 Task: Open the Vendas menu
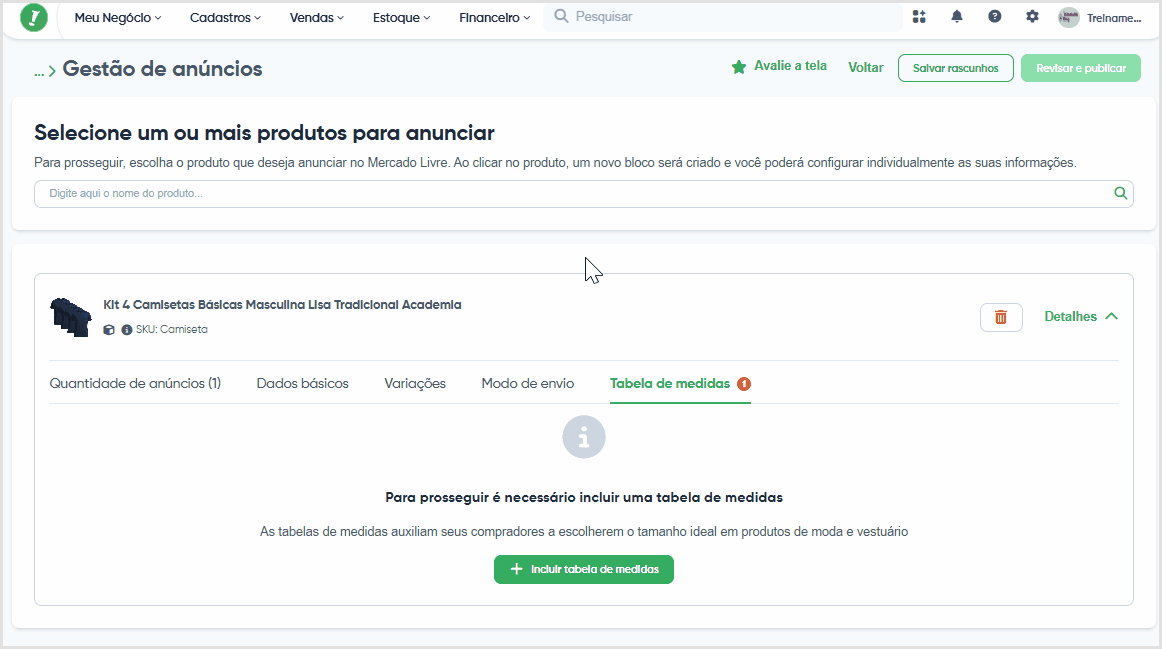(316, 18)
